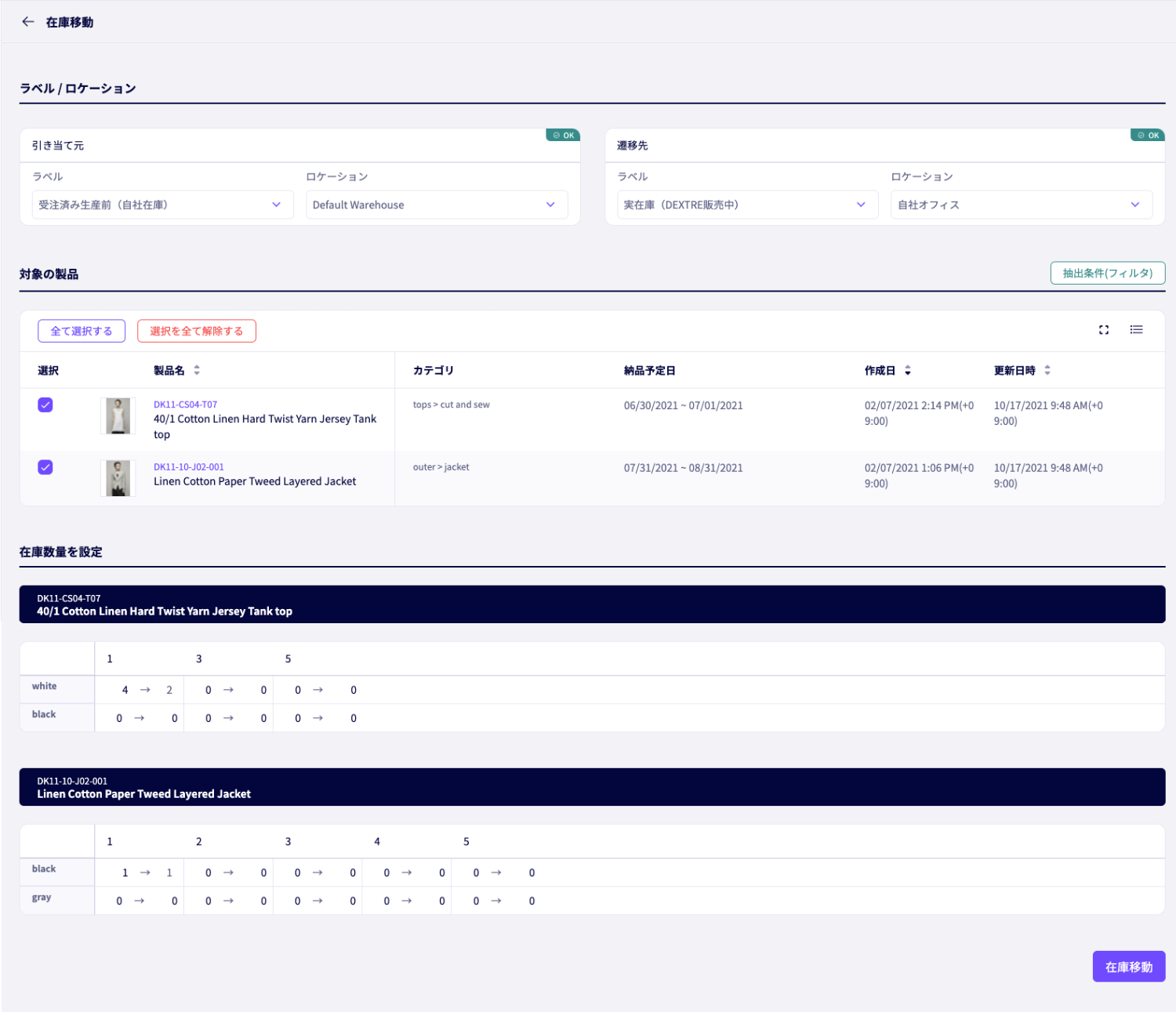Sort by 更新日時 column arrows
The image size is (1176, 1012).
1047,370
